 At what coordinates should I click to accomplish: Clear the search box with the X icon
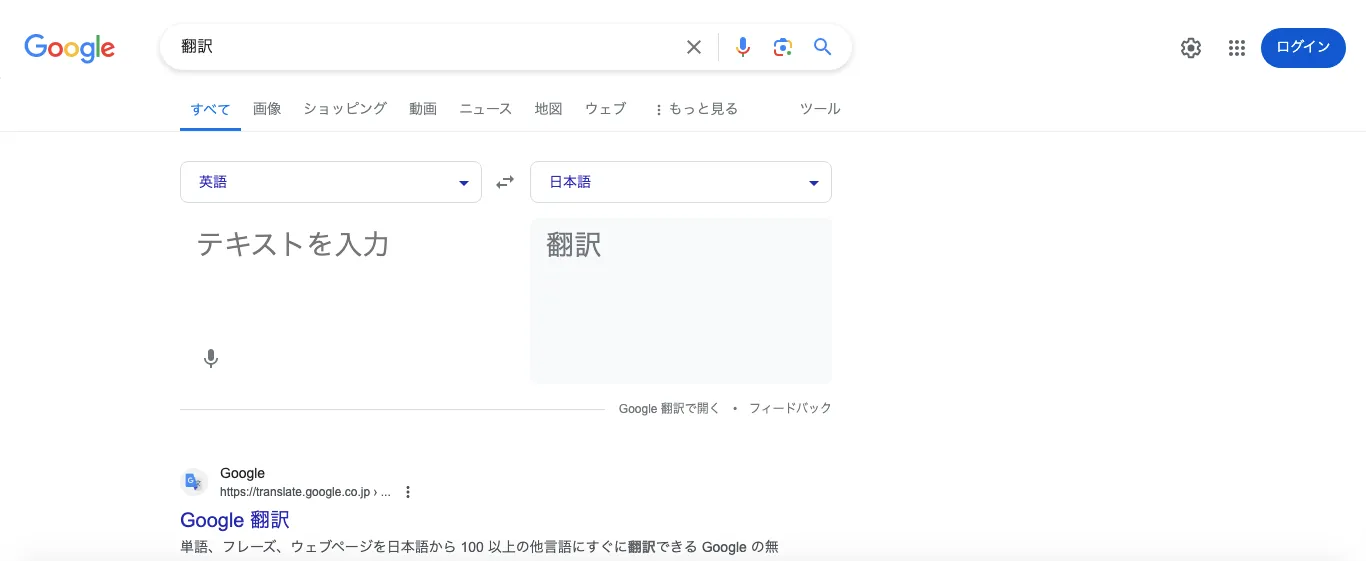coord(694,47)
